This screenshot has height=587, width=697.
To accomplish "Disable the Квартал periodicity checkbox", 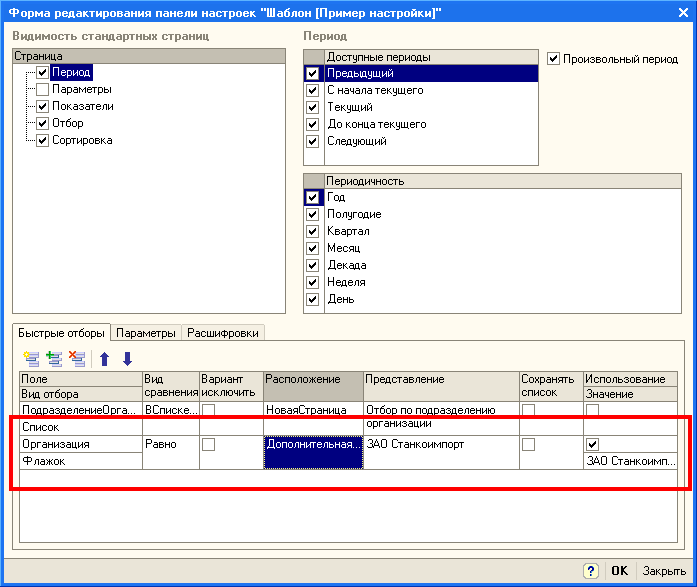I will [313, 232].
